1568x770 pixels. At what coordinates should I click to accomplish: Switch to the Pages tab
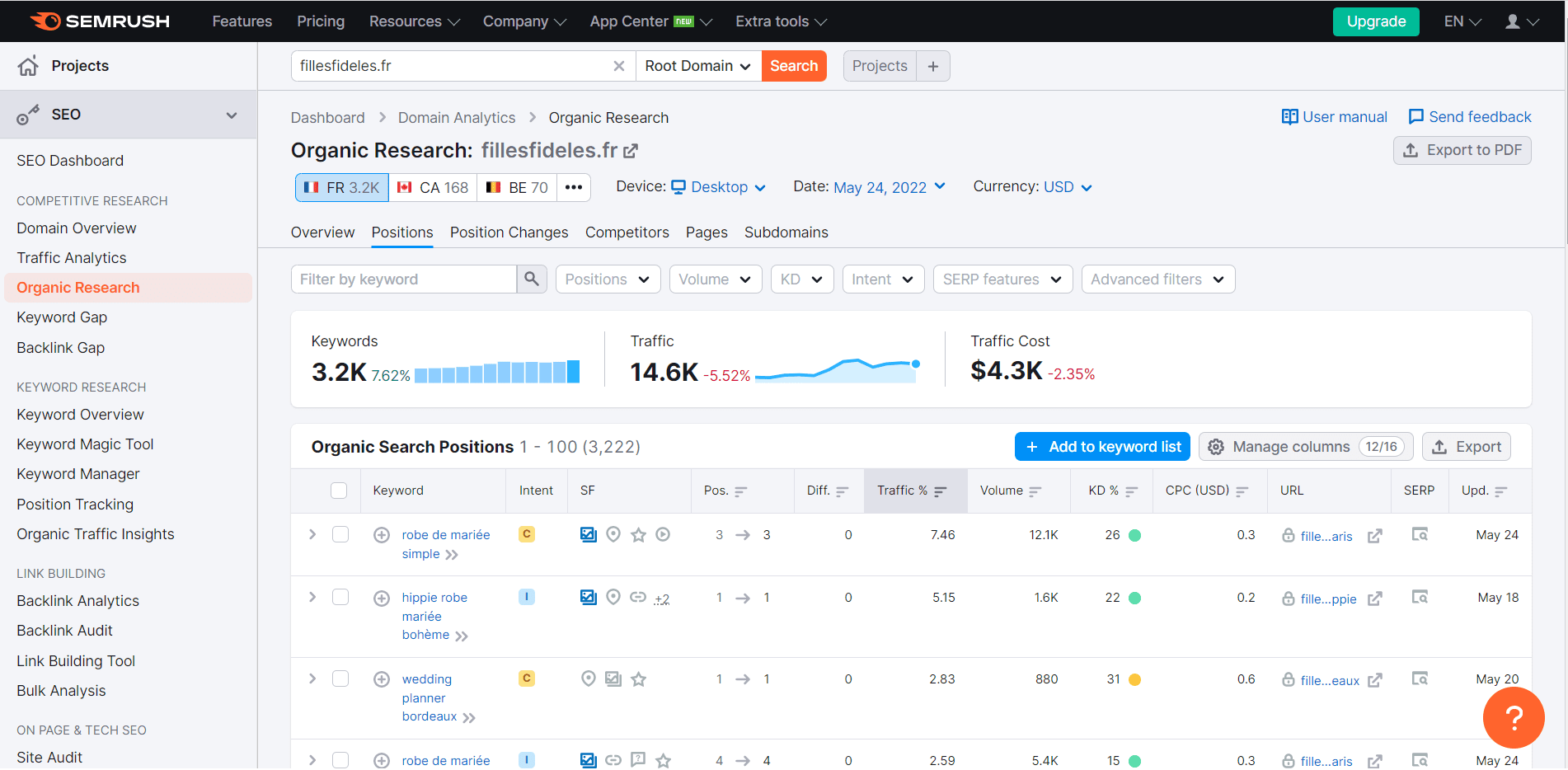point(707,232)
